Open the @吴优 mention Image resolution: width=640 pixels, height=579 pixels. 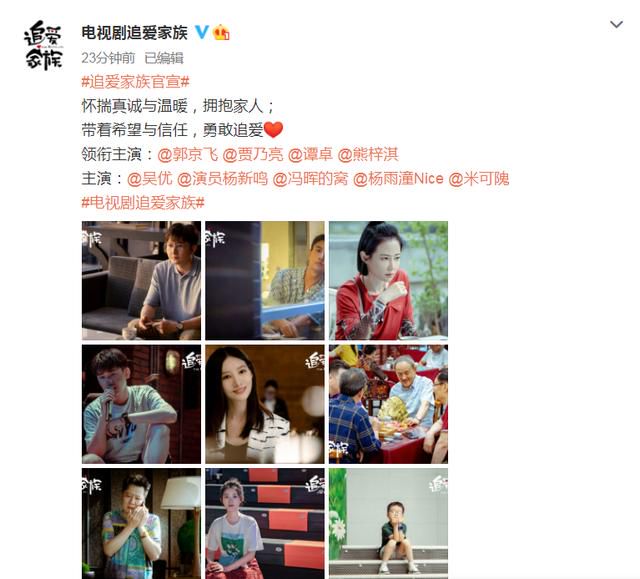[x=149, y=179]
